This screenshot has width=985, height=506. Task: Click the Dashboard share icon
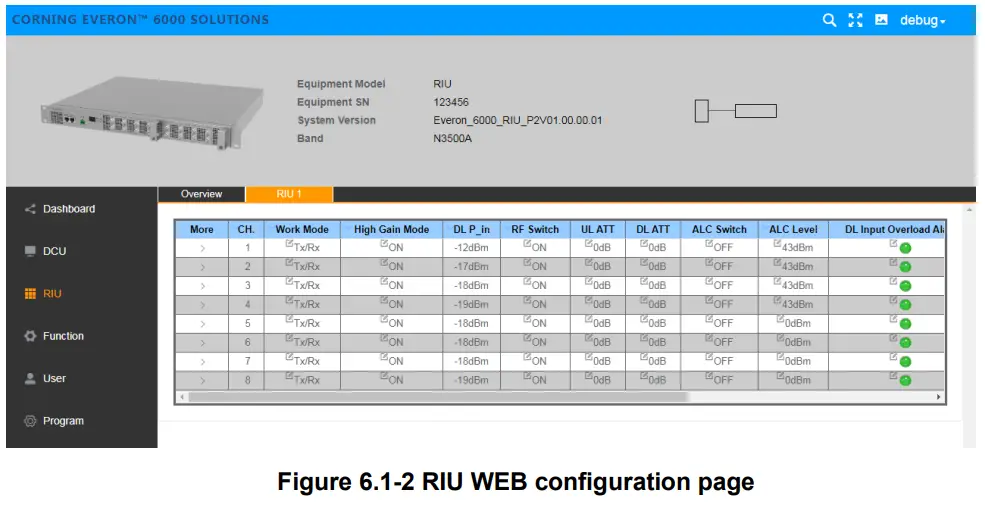pyautogui.click(x=30, y=209)
